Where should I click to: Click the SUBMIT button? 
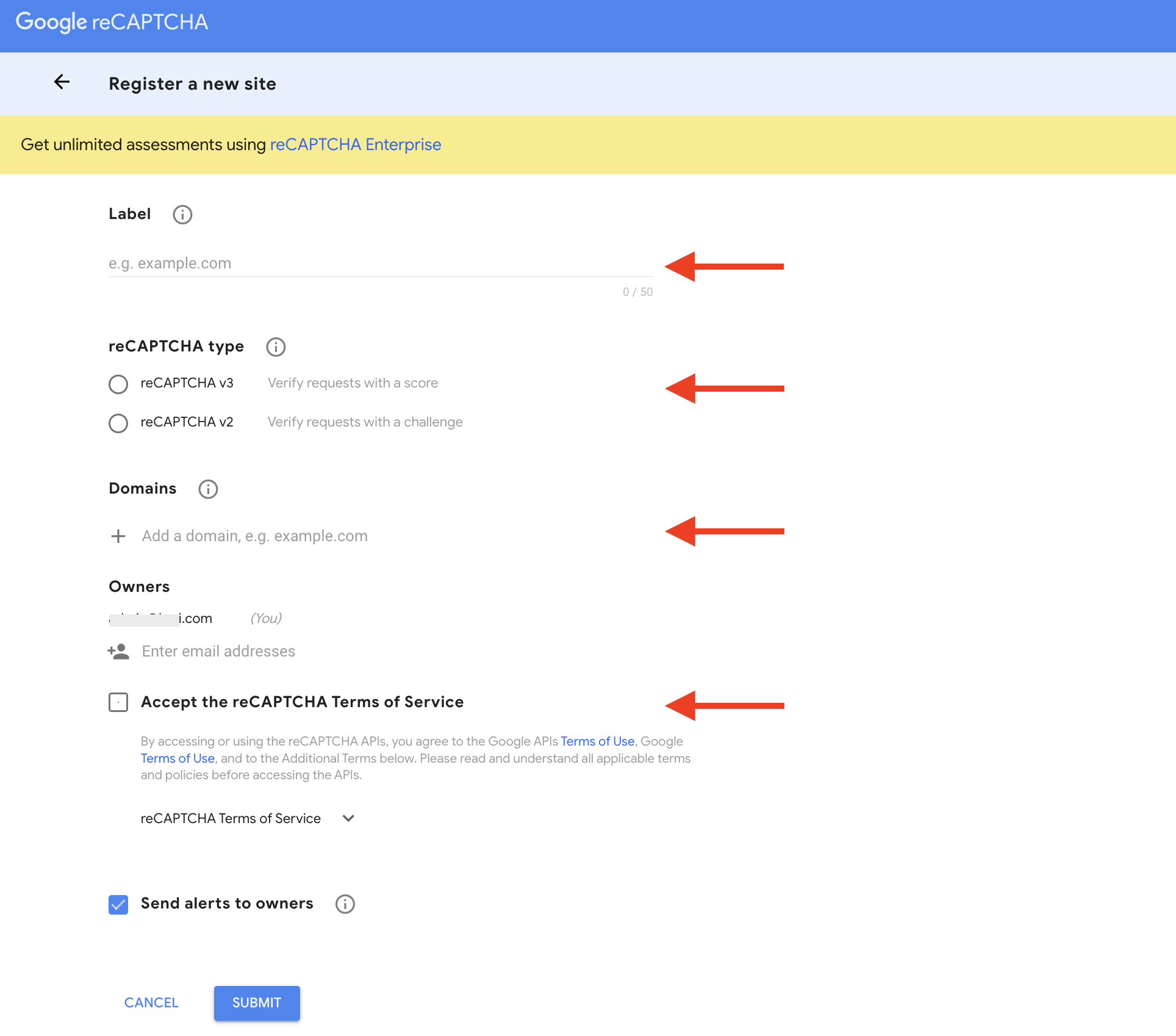tap(257, 1003)
